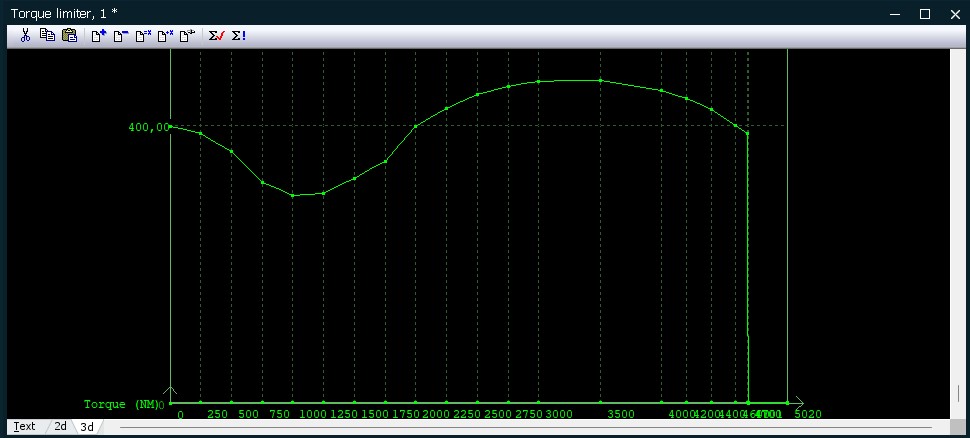
Task: Click the set-value page '=x' icon
Action: [x=143, y=36]
